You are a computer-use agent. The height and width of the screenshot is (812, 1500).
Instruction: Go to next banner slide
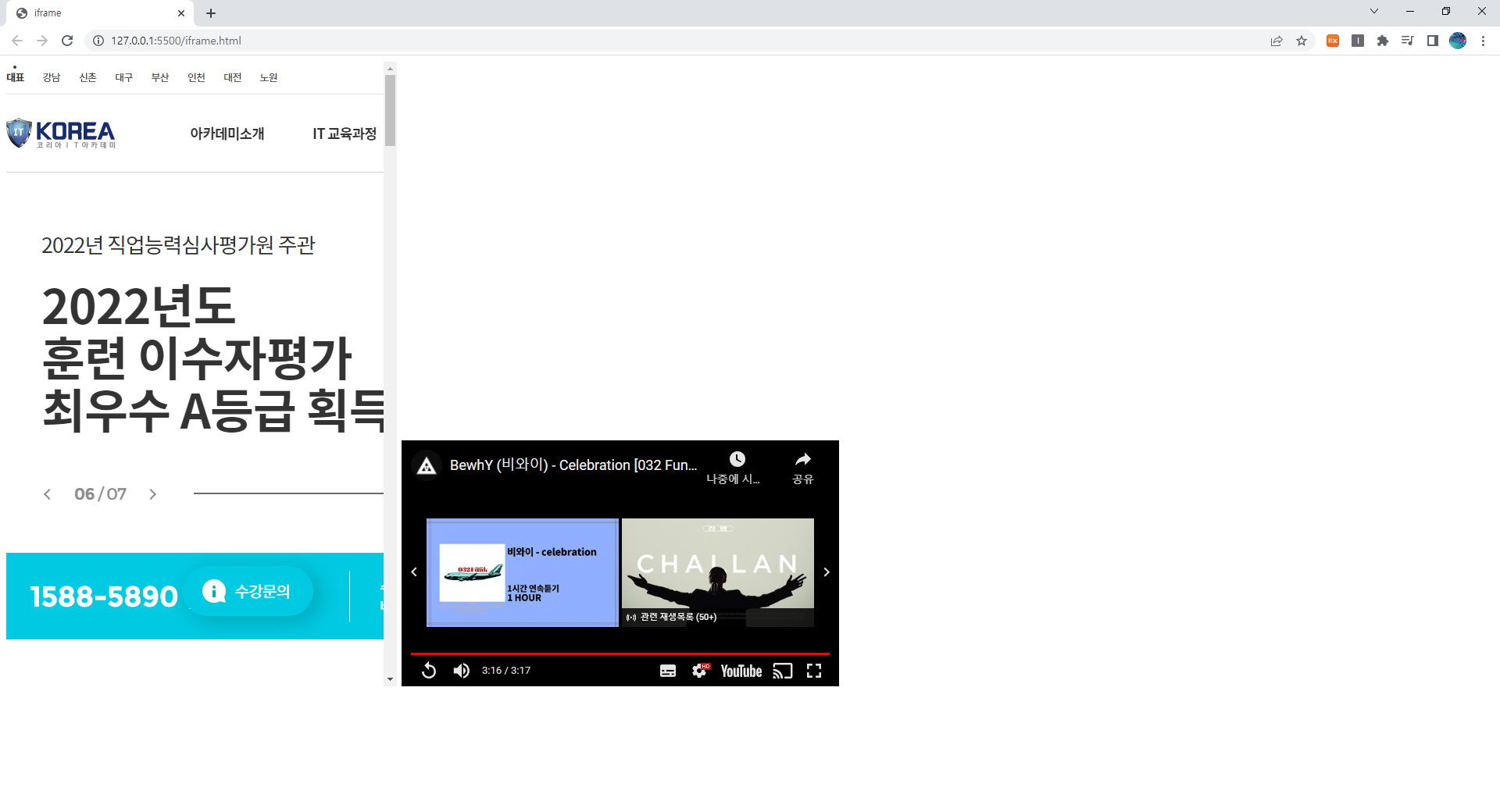153,494
